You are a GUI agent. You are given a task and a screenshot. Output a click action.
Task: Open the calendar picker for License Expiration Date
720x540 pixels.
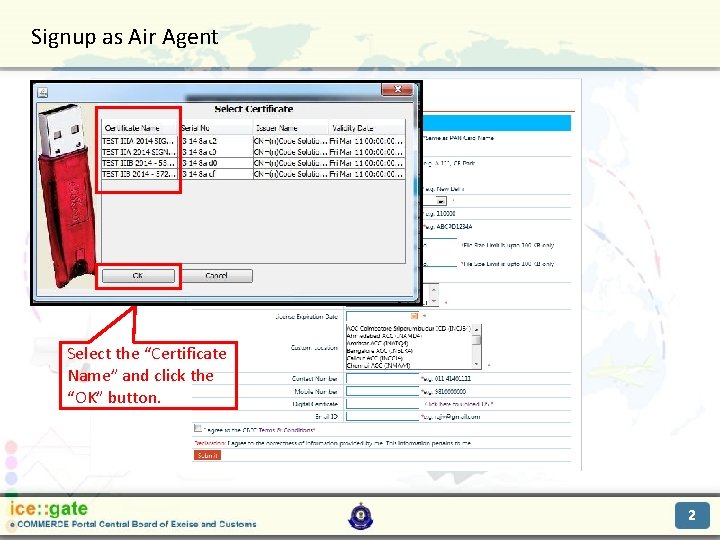tap(414, 316)
